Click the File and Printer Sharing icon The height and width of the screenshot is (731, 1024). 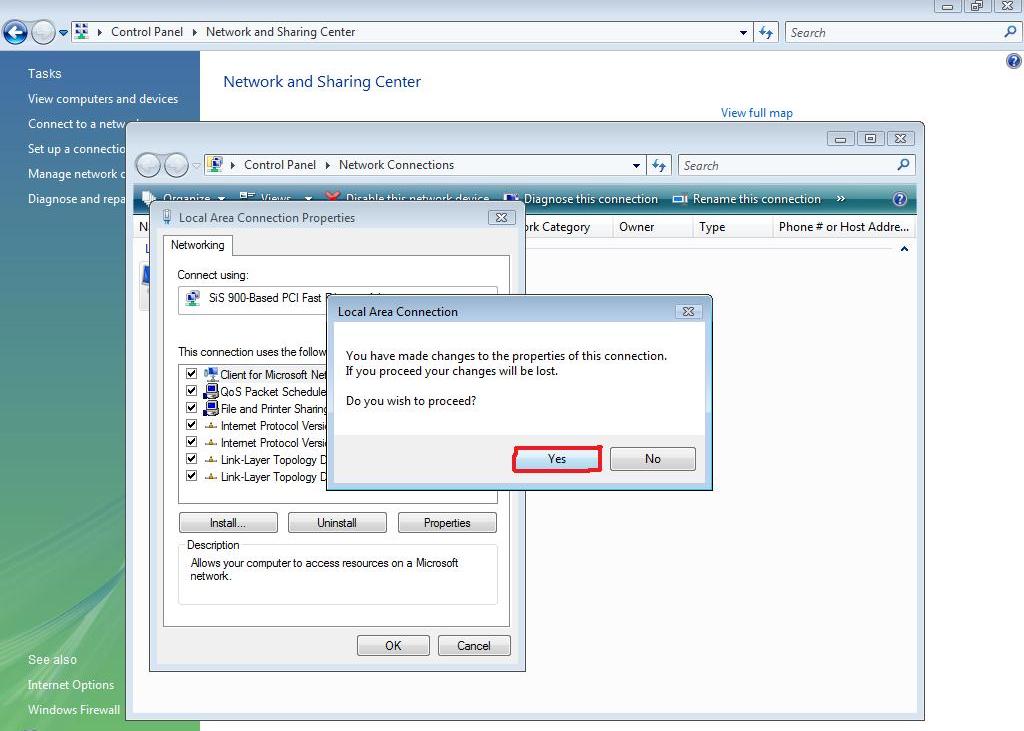pos(210,408)
